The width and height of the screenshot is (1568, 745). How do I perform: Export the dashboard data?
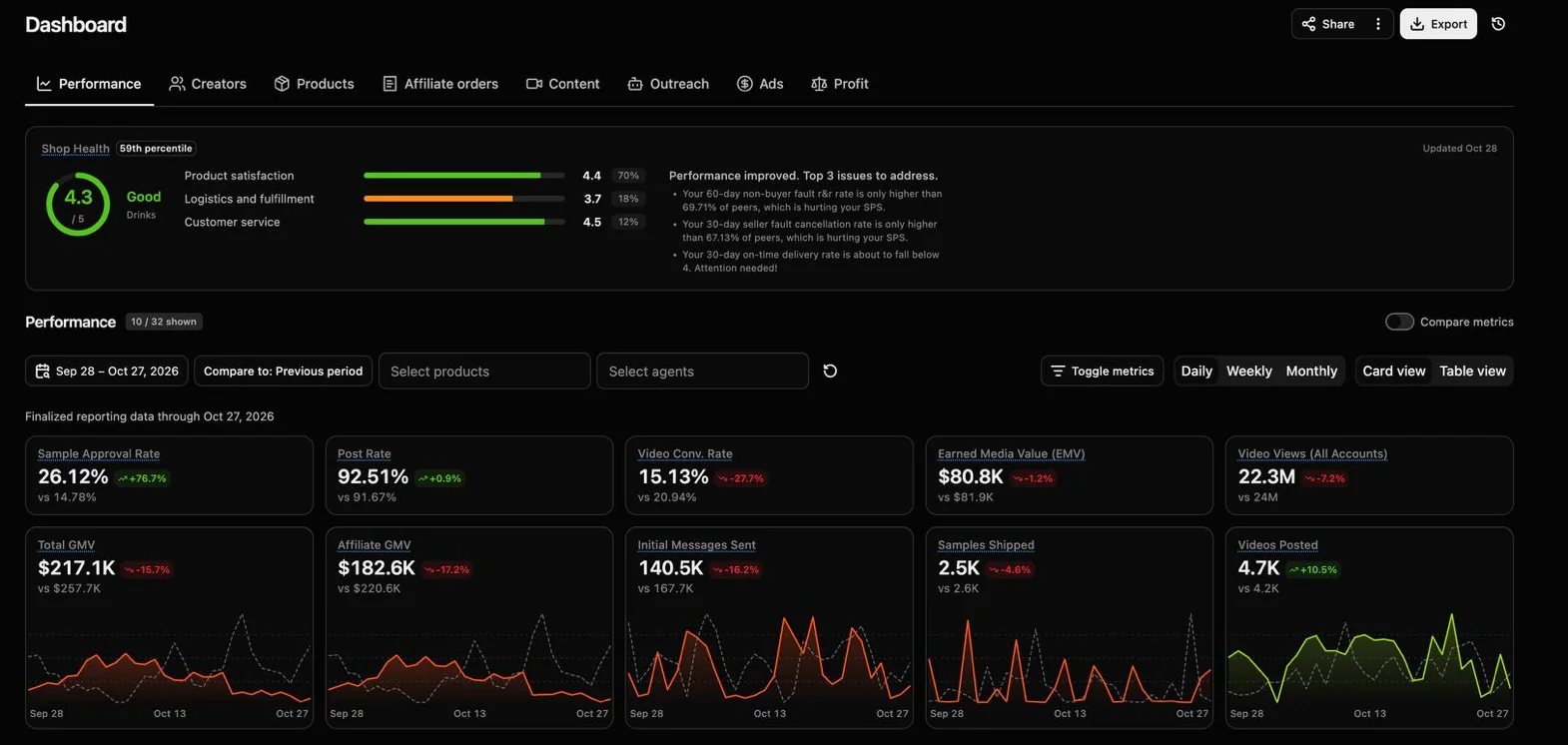tap(1438, 24)
